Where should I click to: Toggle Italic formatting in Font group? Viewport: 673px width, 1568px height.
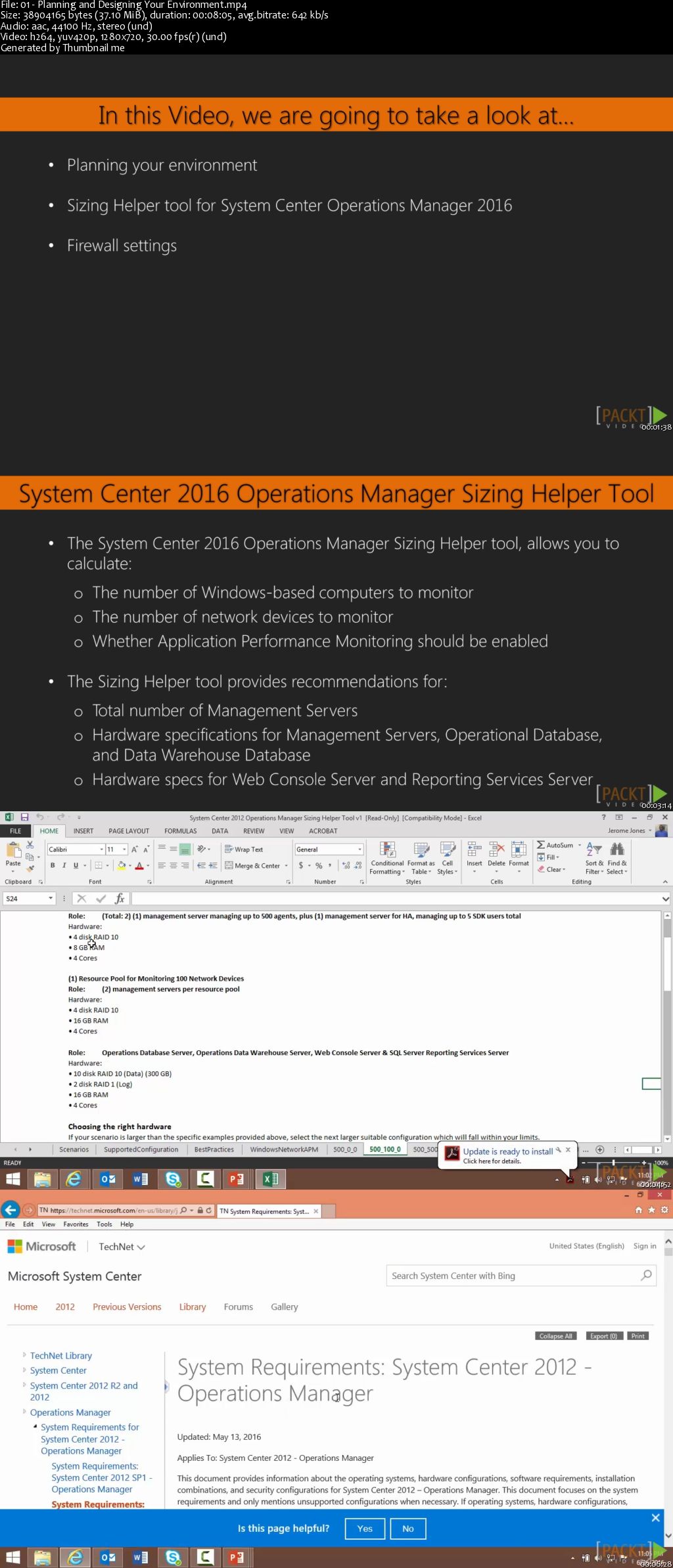(x=64, y=866)
